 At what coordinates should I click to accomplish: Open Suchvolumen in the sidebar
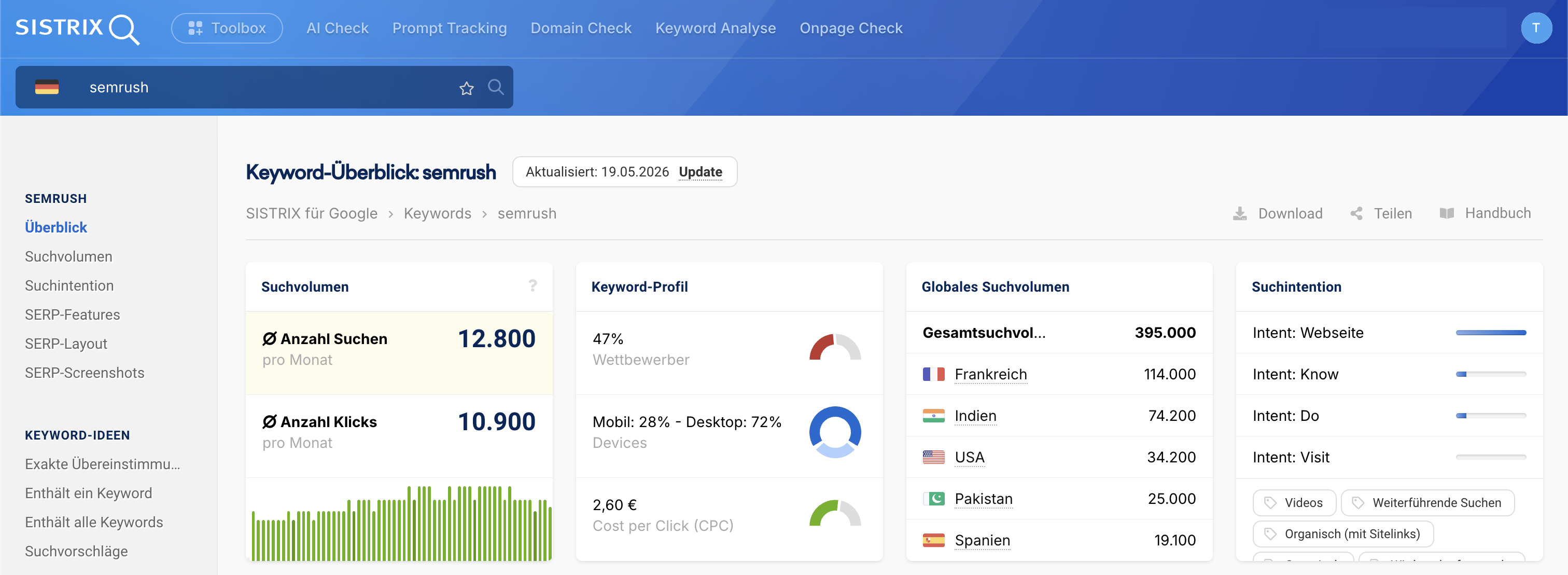[x=68, y=256]
